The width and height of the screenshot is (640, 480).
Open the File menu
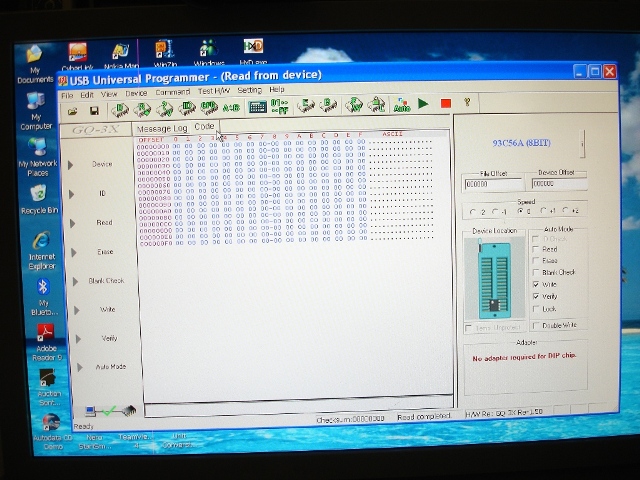[x=67, y=96]
